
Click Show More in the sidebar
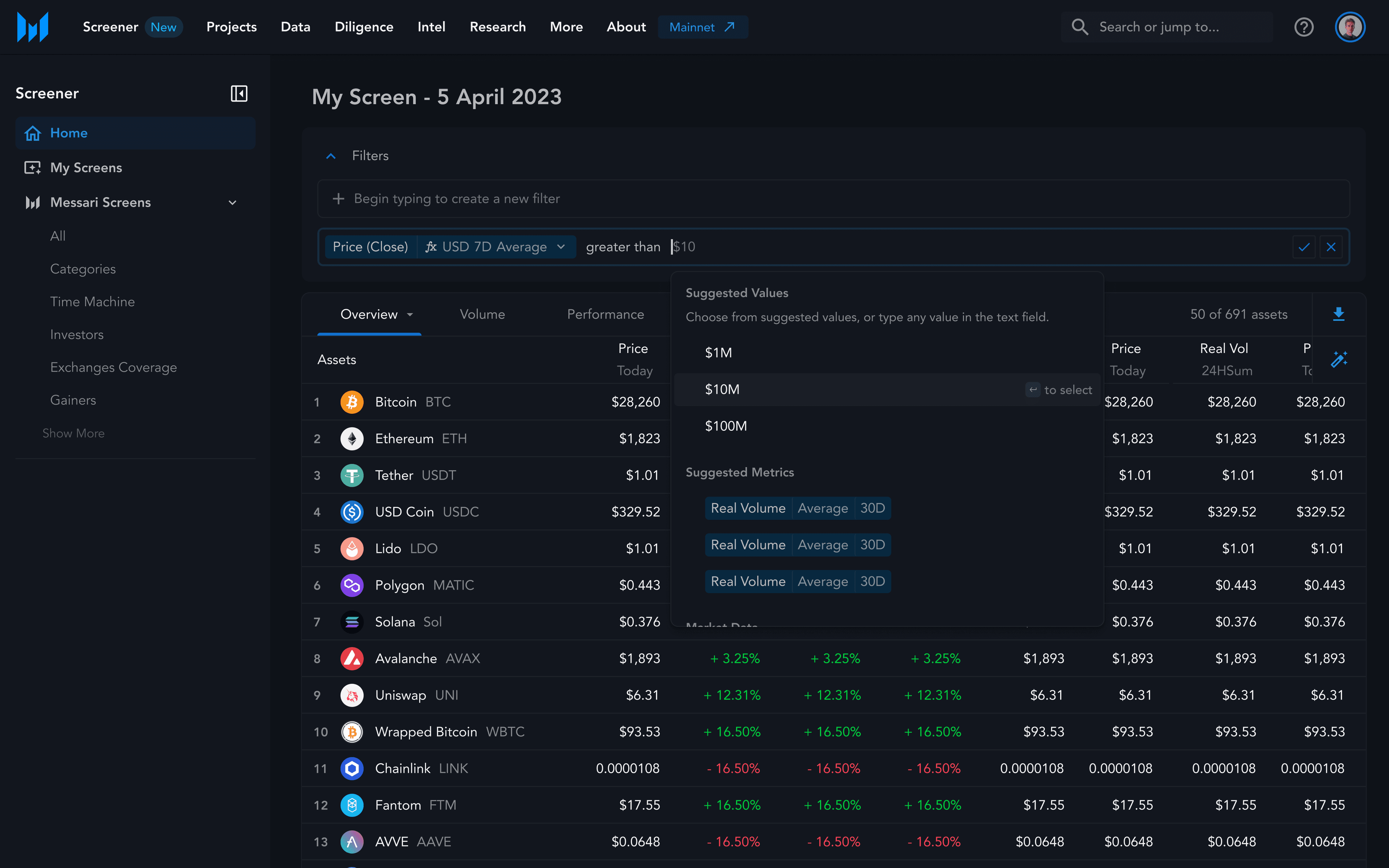(73, 433)
